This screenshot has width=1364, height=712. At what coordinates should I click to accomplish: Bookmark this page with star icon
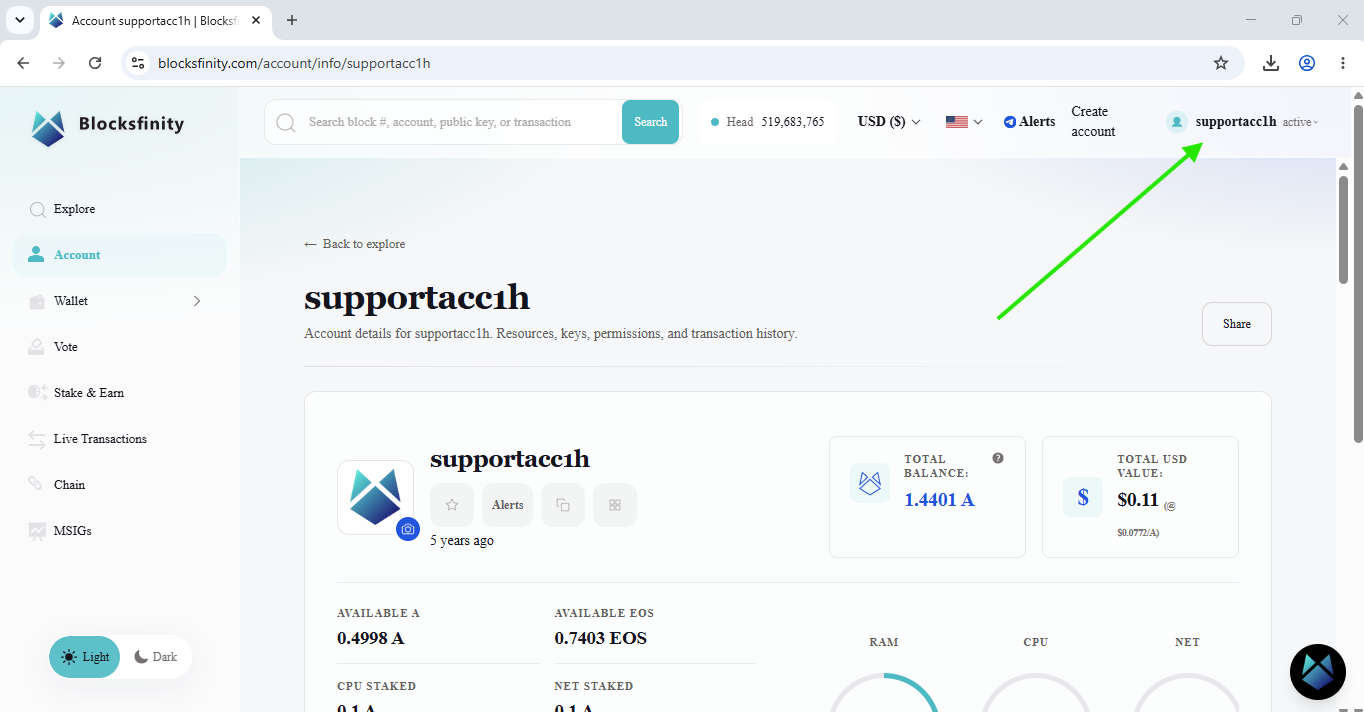1221,63
